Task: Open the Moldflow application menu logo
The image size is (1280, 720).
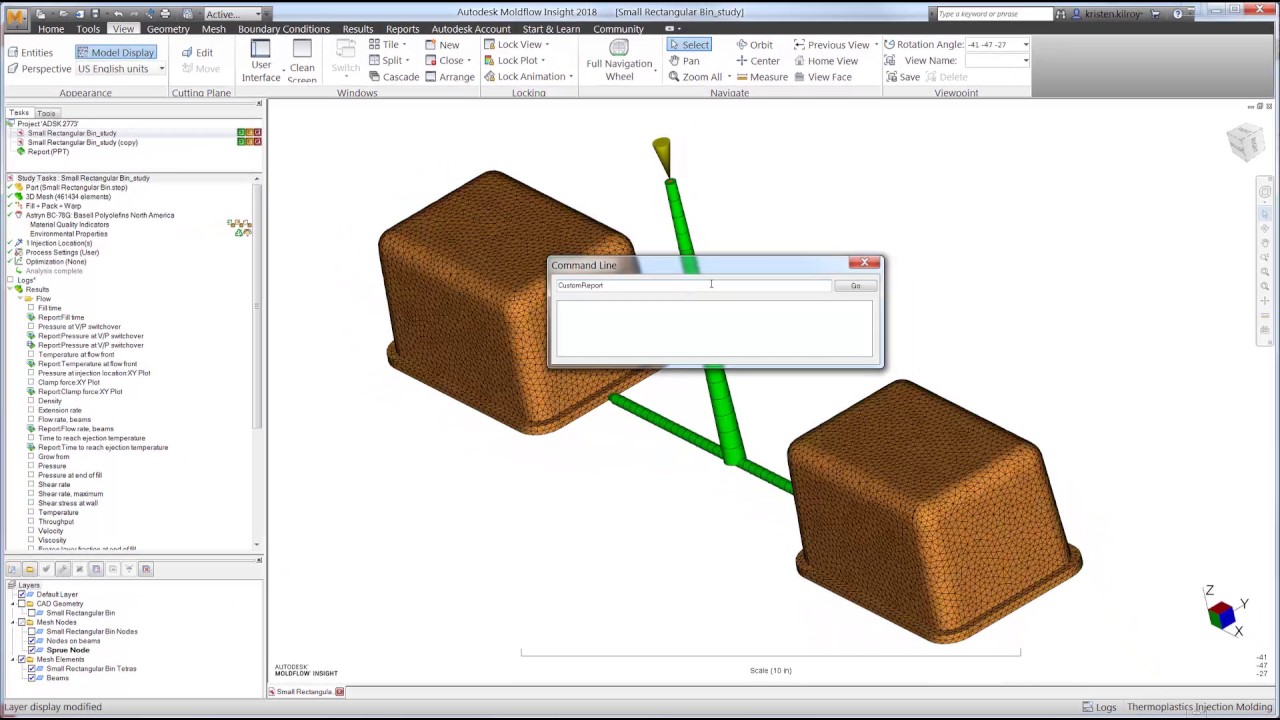Action: (x=15, y=20)
